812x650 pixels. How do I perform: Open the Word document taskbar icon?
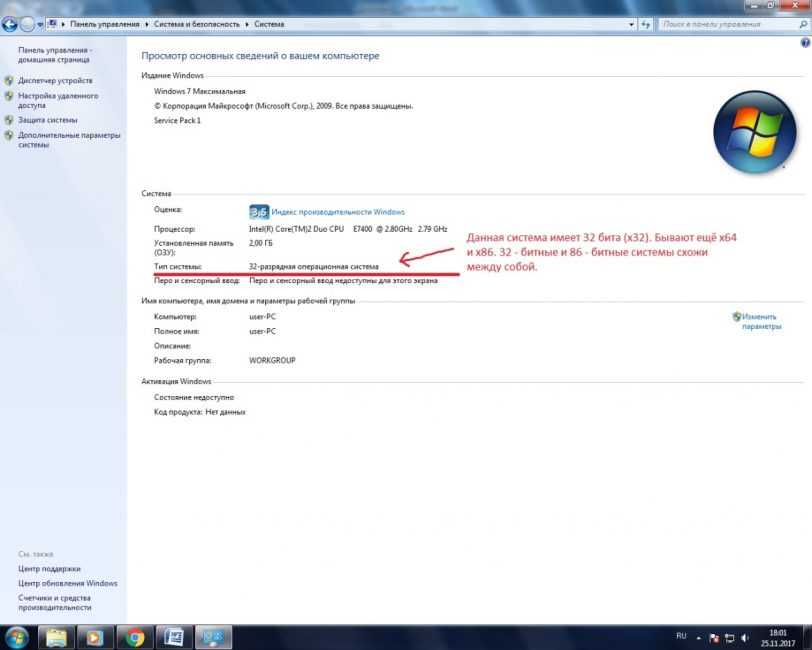(172, 636)
